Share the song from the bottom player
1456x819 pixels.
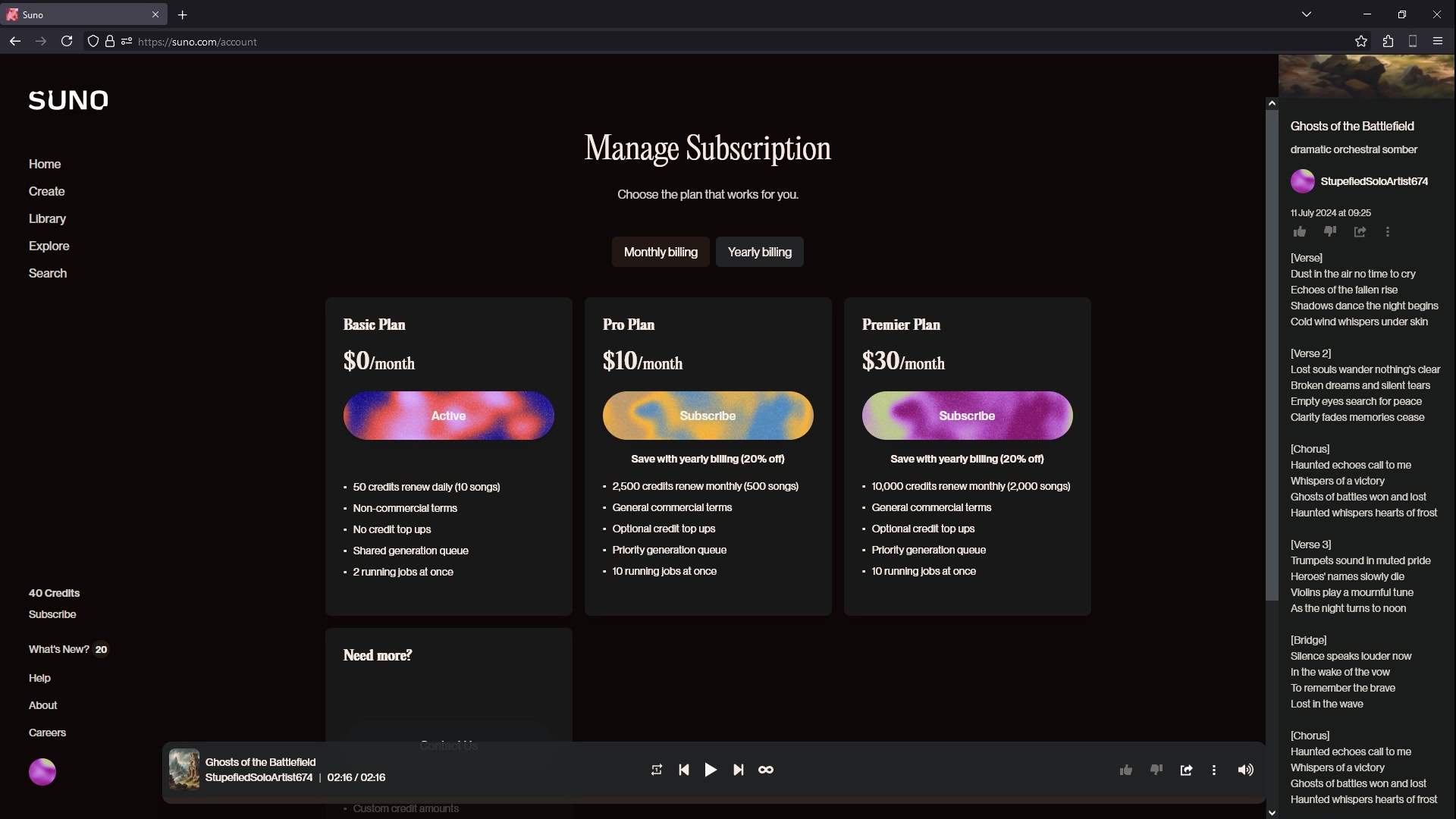point(1187,770)
